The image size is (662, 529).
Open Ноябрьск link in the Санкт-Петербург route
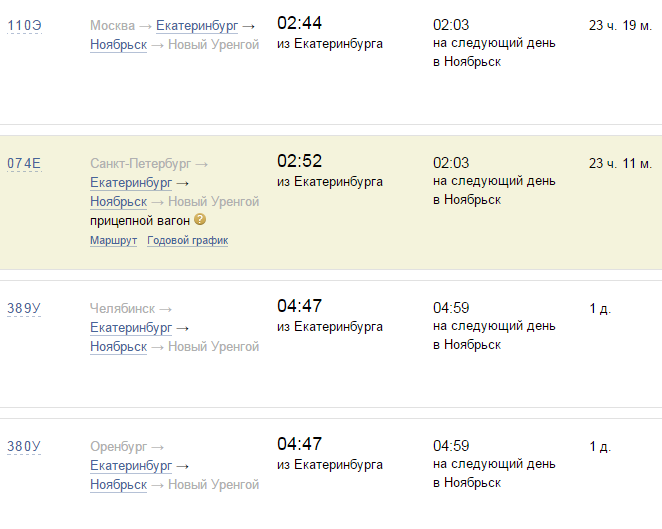coord(118,202)
